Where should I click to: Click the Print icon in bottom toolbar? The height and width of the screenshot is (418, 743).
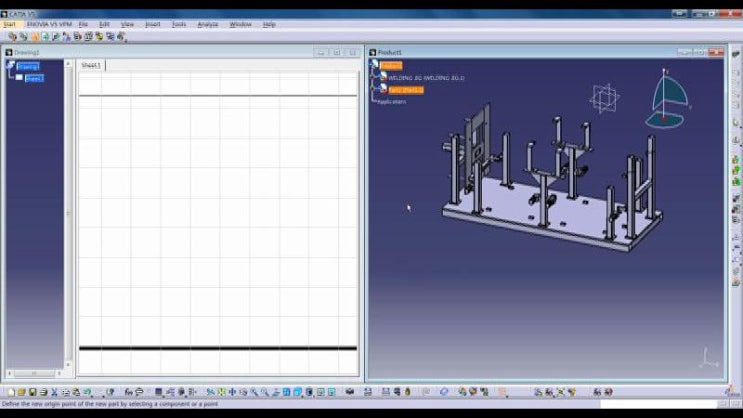click(43, 392)
